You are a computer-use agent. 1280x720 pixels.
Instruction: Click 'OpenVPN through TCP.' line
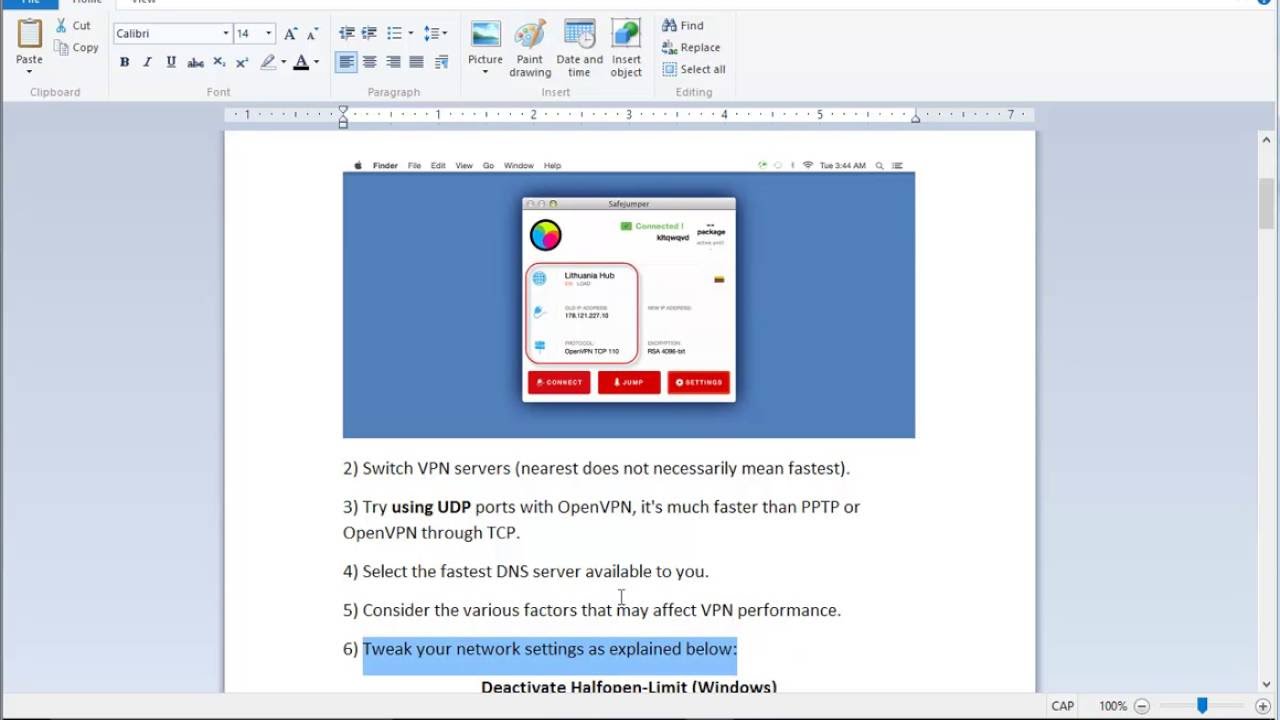(x=431, y=533)
